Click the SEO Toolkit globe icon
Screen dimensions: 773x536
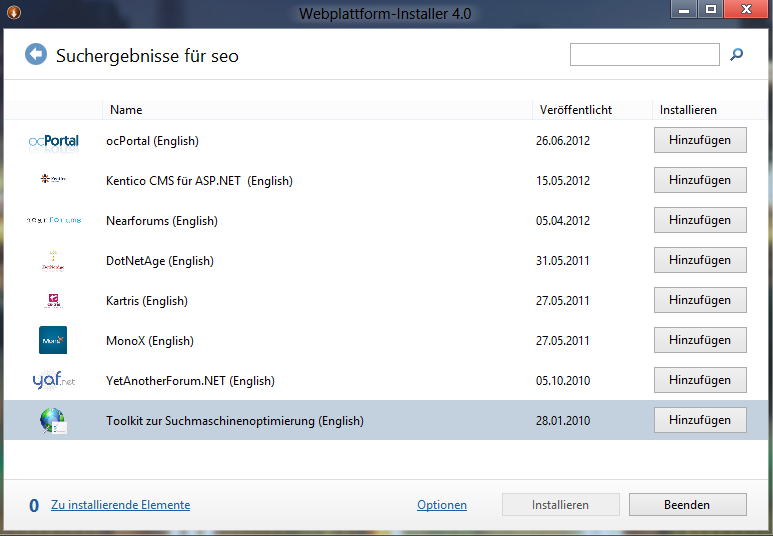tap(53, 421)
